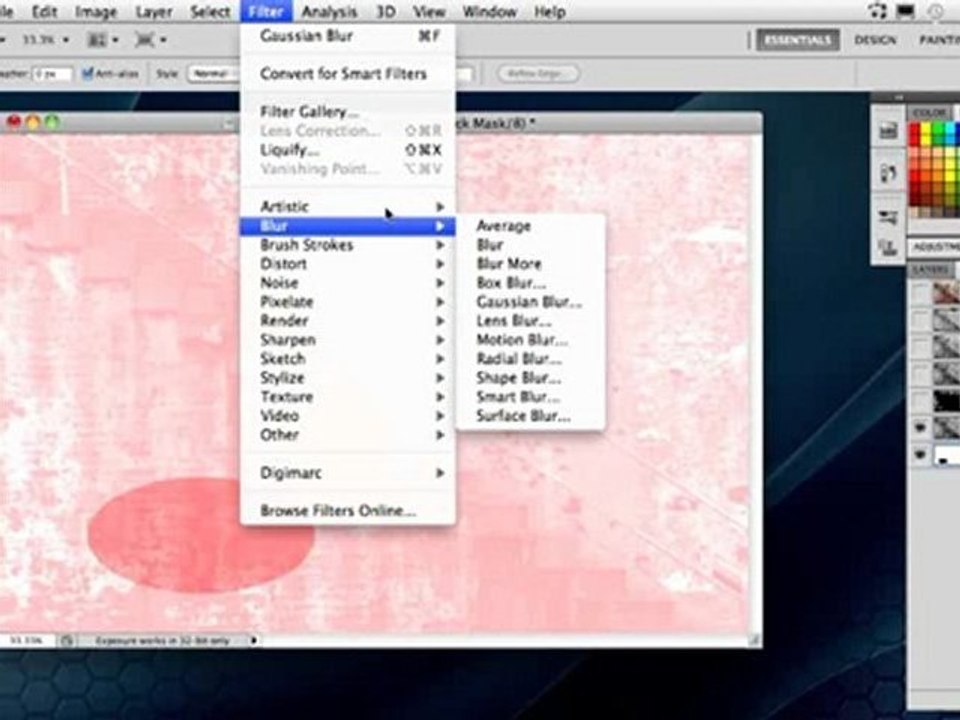Expand the Sharpen submenu
Image resolution: width=960 pixels, height=720 pixels.
(348, 340)
